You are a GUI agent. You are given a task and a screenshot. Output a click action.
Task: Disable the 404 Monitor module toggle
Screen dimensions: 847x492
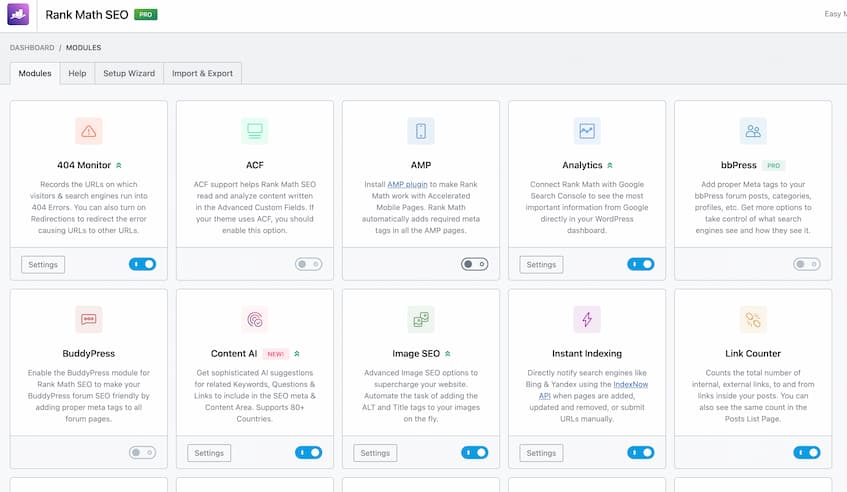[143, 264]
